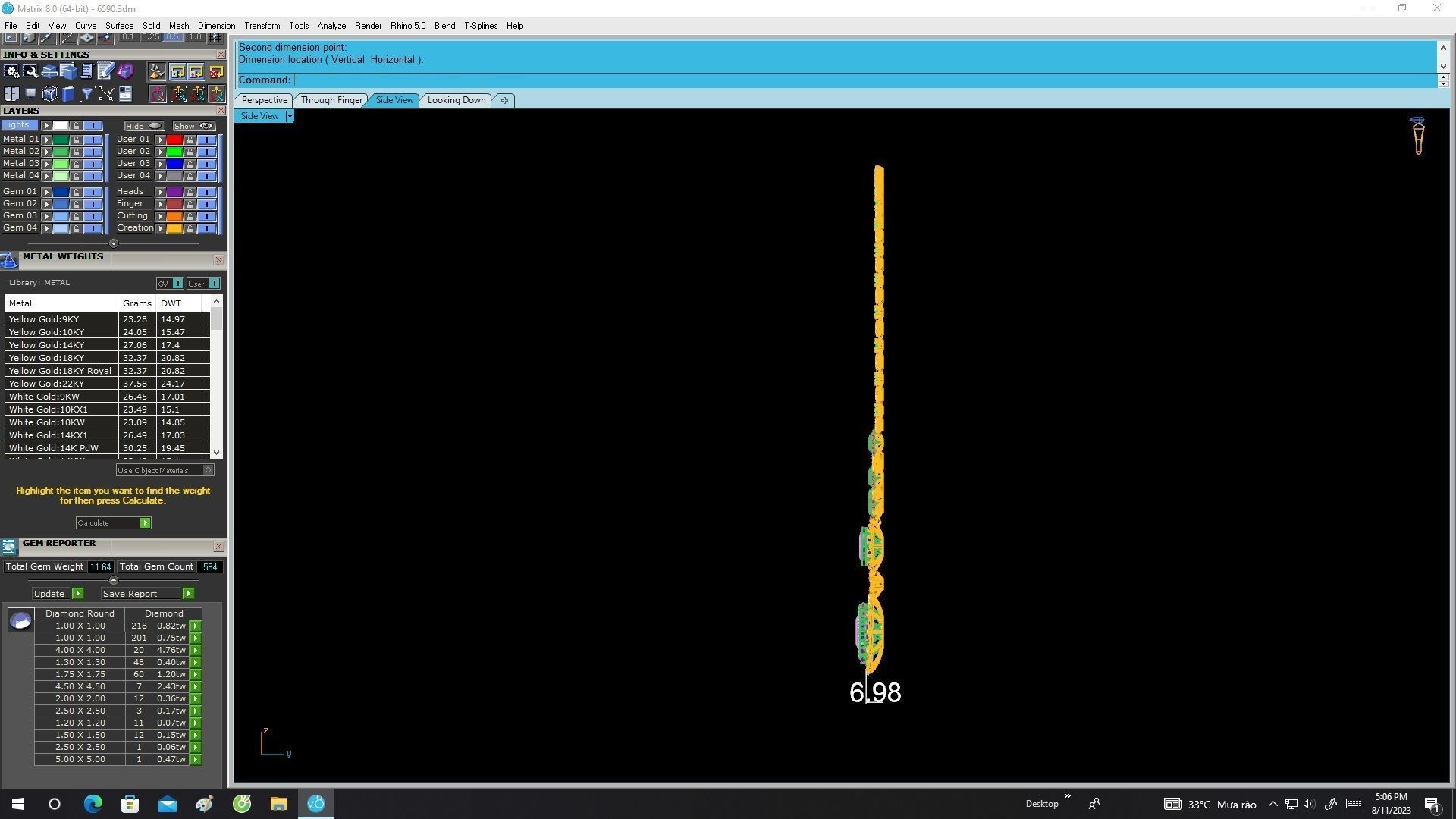Image resolution: width=1456 pixels, height=819 pixels.
Task: Click the wireframe bounding box cube icon
Action: [x=50, y=94]
